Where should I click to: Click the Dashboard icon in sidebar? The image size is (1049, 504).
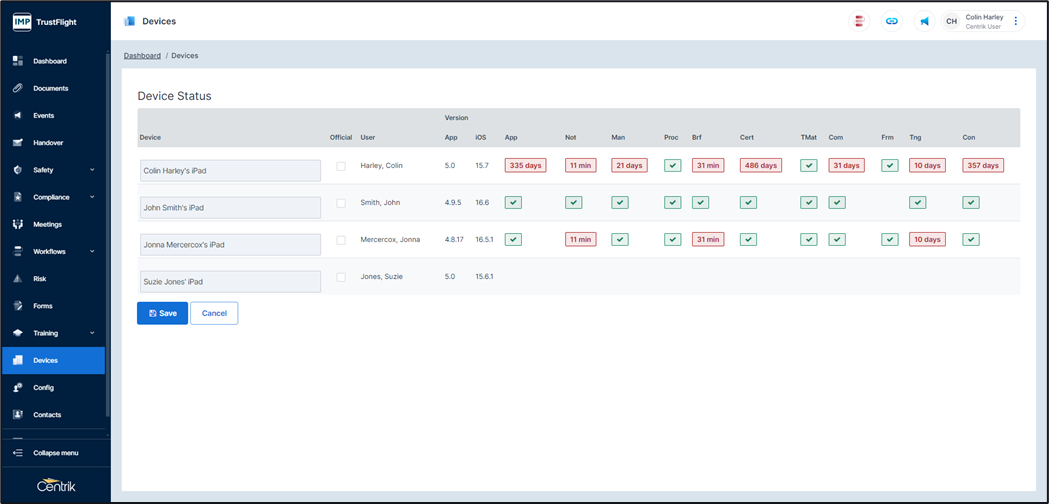(x=18, y=61)
